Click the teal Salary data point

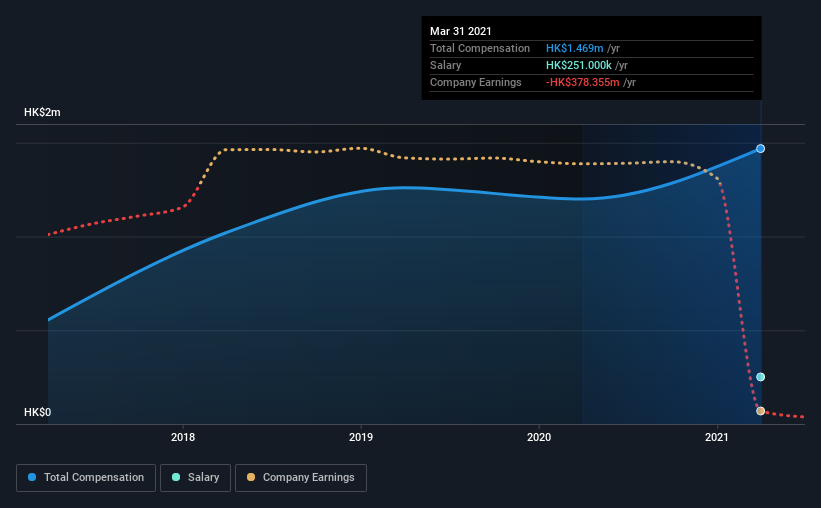click(x=760, y=377)
